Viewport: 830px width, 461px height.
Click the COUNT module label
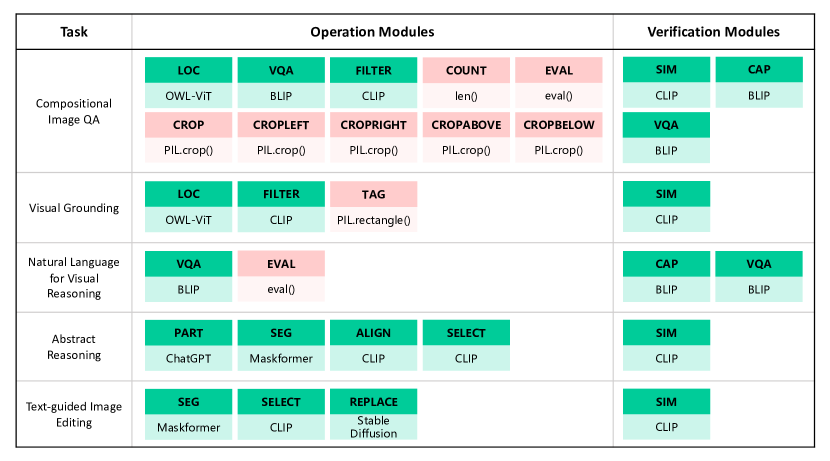click(467, 71)
